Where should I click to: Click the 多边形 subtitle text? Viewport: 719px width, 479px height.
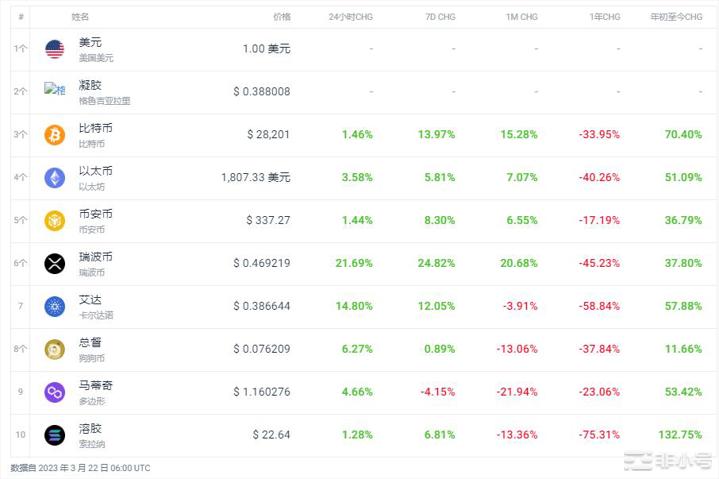coord(92,401)
